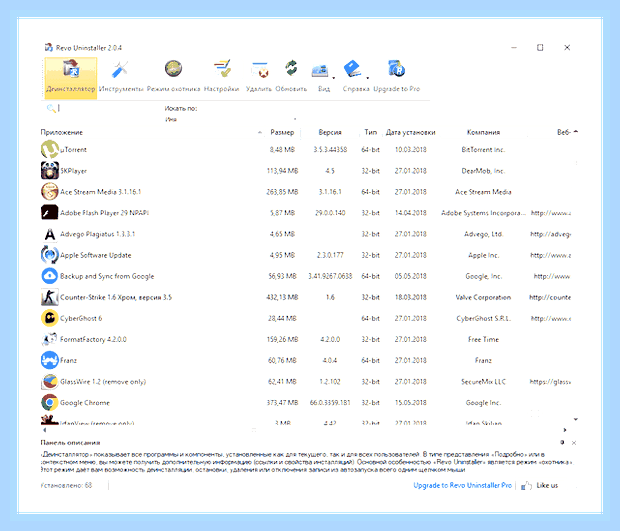
Task: Select the Advego Plagiatus icon
Action: click(49, 234)
